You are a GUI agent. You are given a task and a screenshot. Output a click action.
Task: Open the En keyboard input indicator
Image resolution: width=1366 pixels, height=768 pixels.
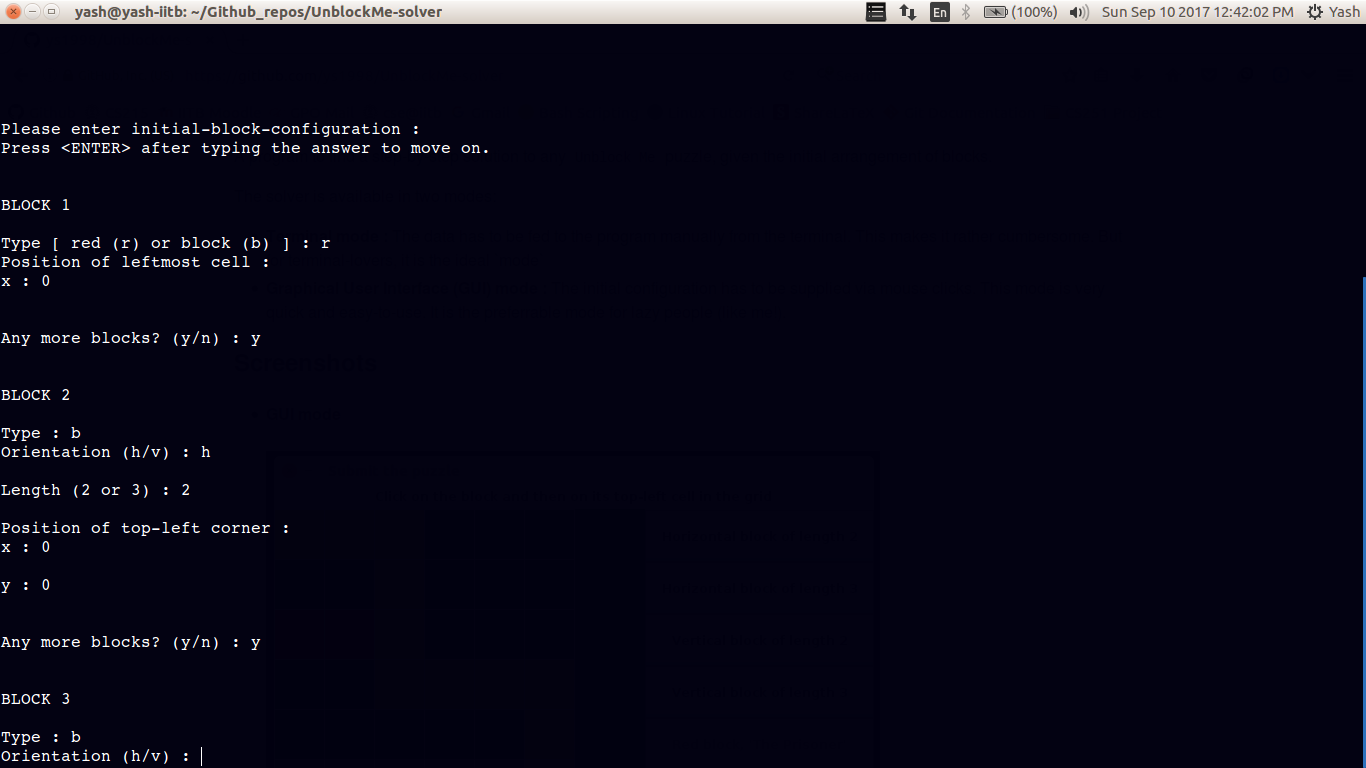click(939, 12)
